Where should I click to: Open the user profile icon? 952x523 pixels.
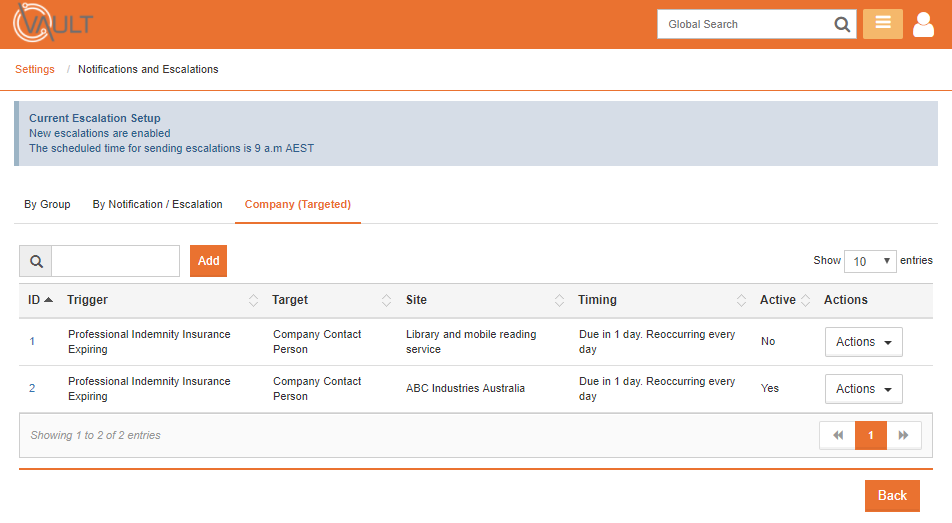pyautogui.click(x=923, y=24)
